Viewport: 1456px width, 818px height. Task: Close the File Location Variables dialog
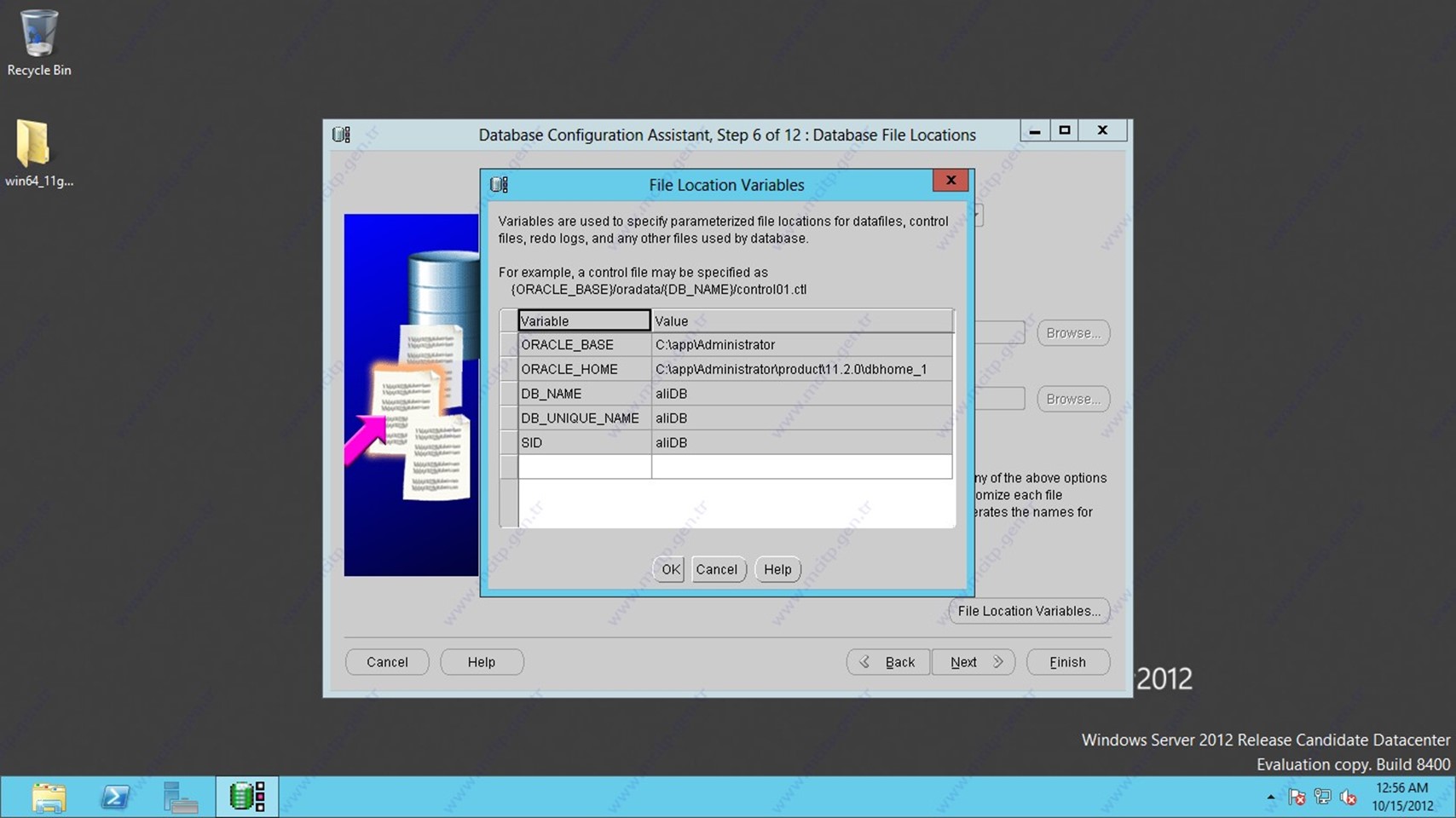click(x=950, y=180)
